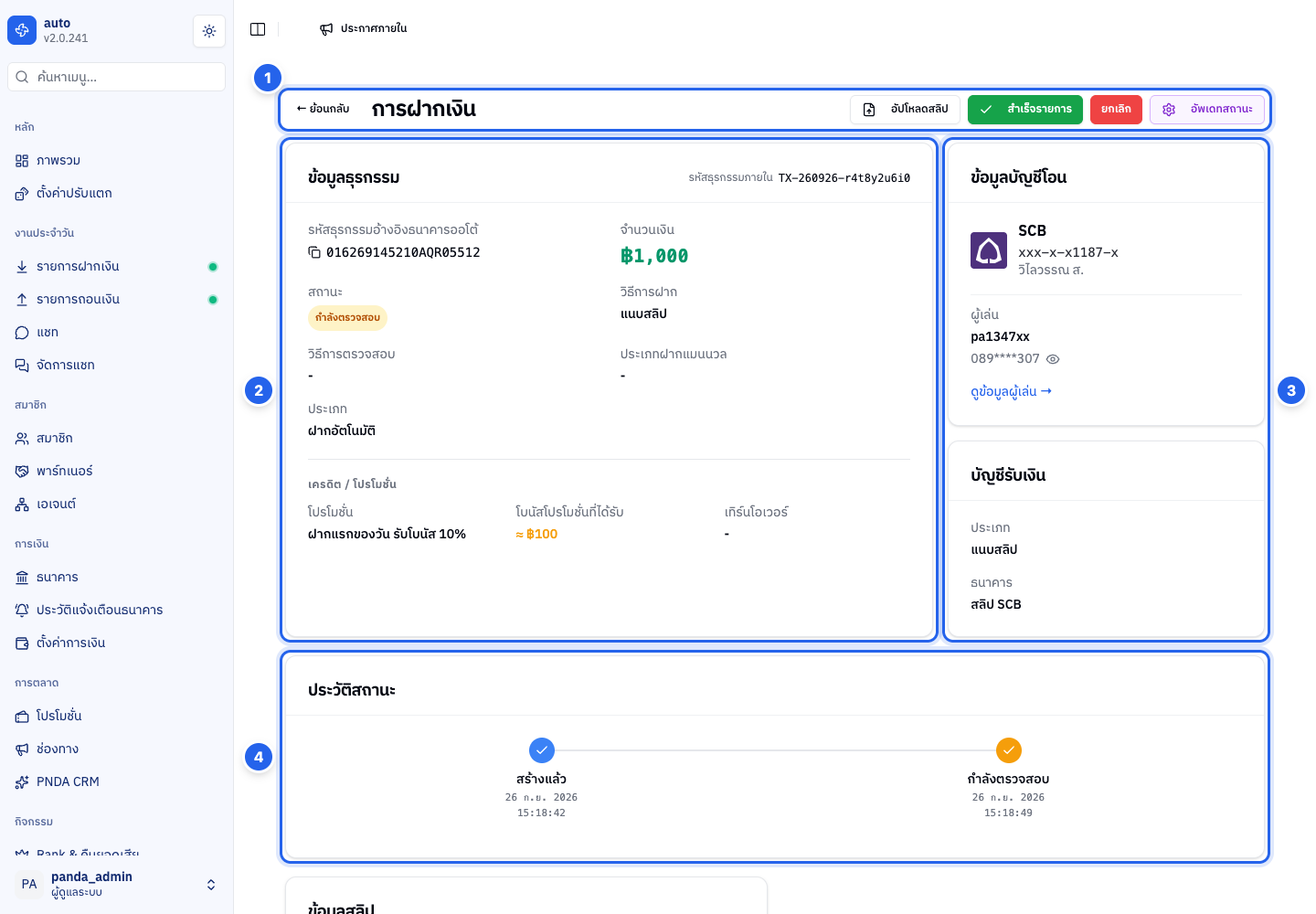Reveal the player's masked phone number
This screenshot has width=1316, height=914.
1053,359
